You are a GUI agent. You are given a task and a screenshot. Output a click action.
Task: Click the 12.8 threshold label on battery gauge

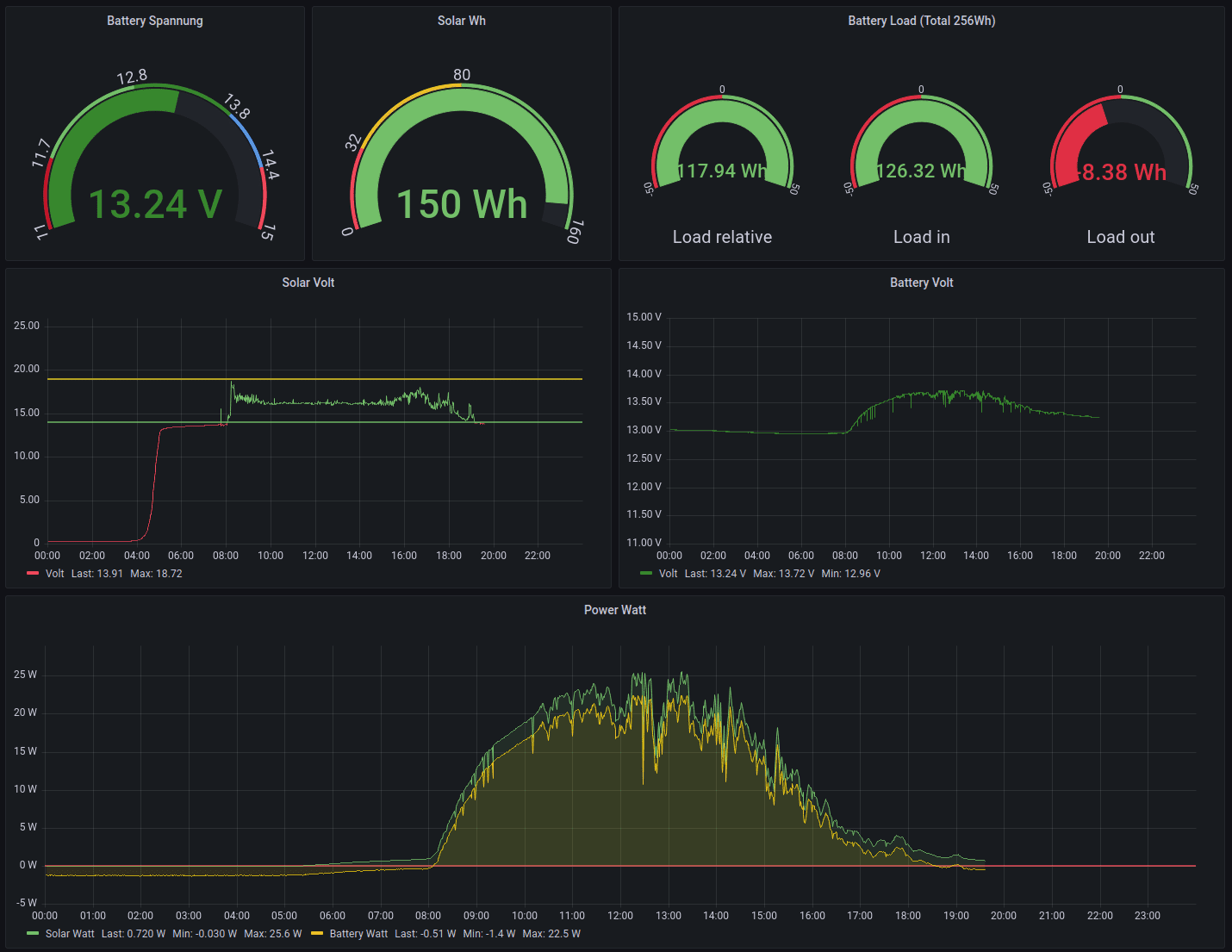point(132,78)
